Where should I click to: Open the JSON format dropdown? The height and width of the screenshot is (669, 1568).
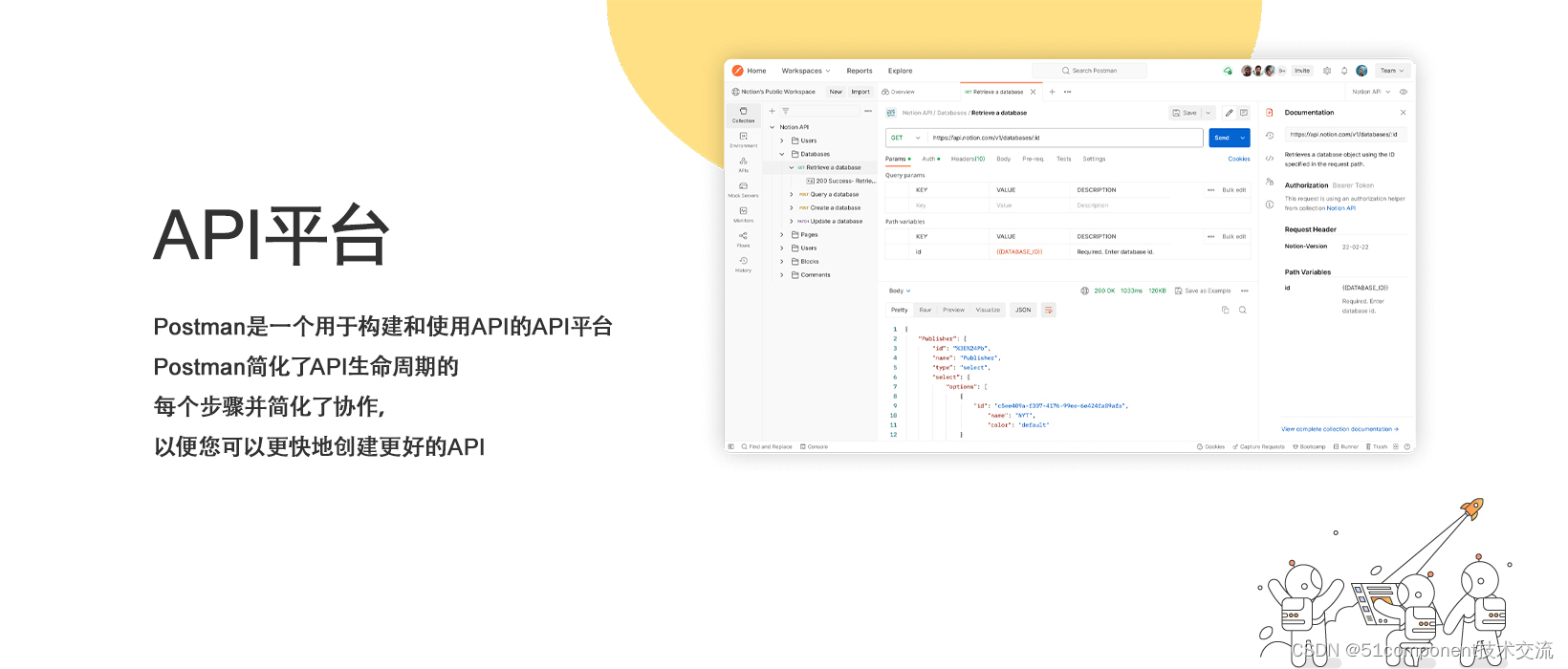pos(1023,310)
